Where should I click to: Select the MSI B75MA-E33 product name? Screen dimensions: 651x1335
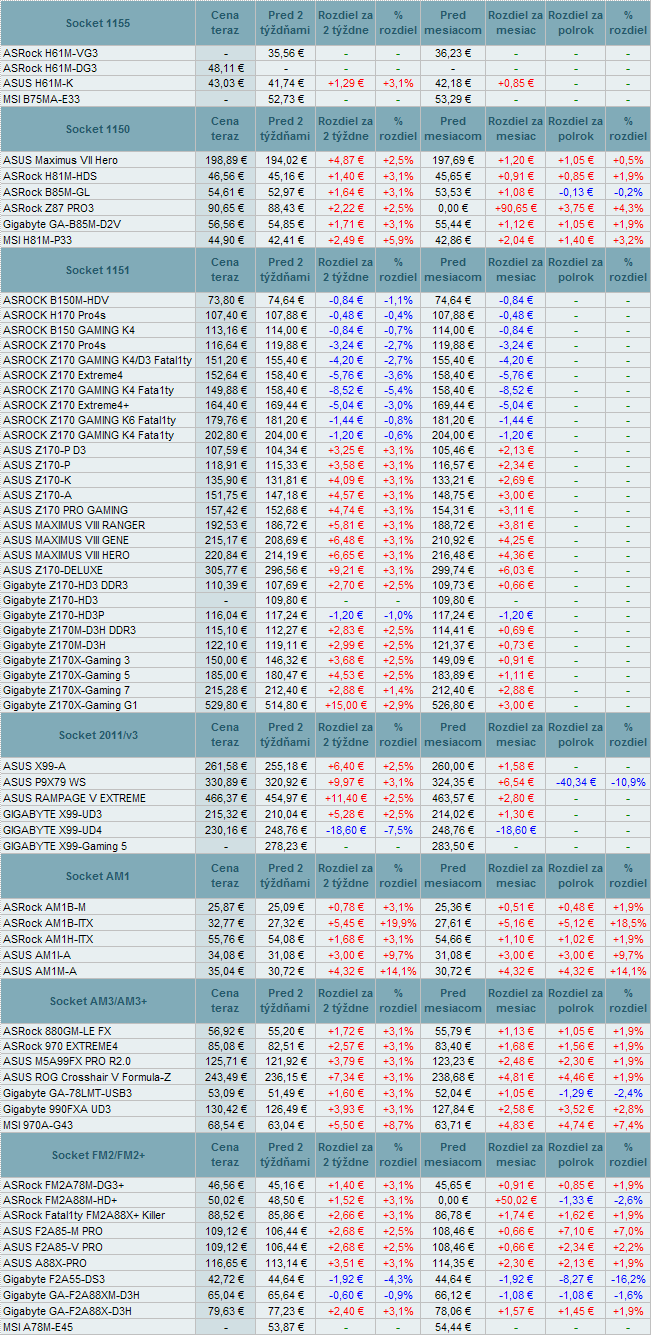[42, 99]
